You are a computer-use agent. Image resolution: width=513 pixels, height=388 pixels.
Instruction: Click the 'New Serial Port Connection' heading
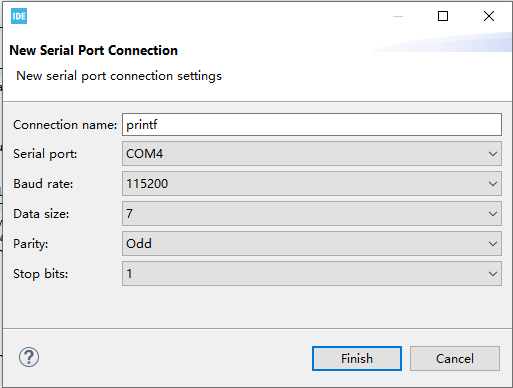click(93, 50)
